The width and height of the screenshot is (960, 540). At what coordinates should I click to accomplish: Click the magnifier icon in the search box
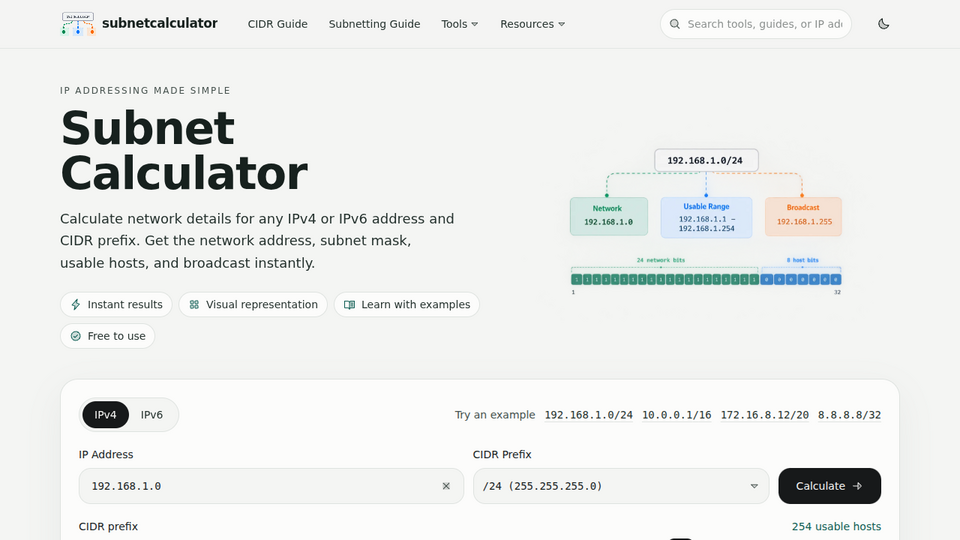[x=675, y=24]
